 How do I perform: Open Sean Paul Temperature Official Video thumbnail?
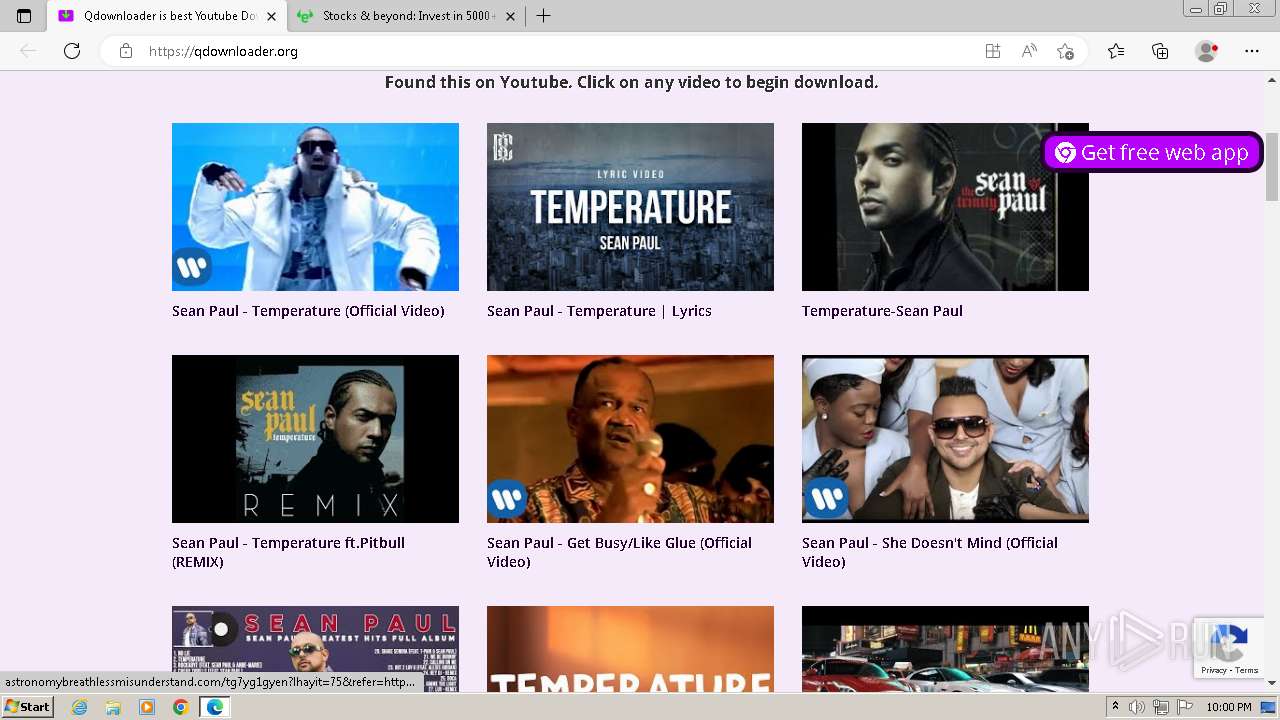(315, 207)
